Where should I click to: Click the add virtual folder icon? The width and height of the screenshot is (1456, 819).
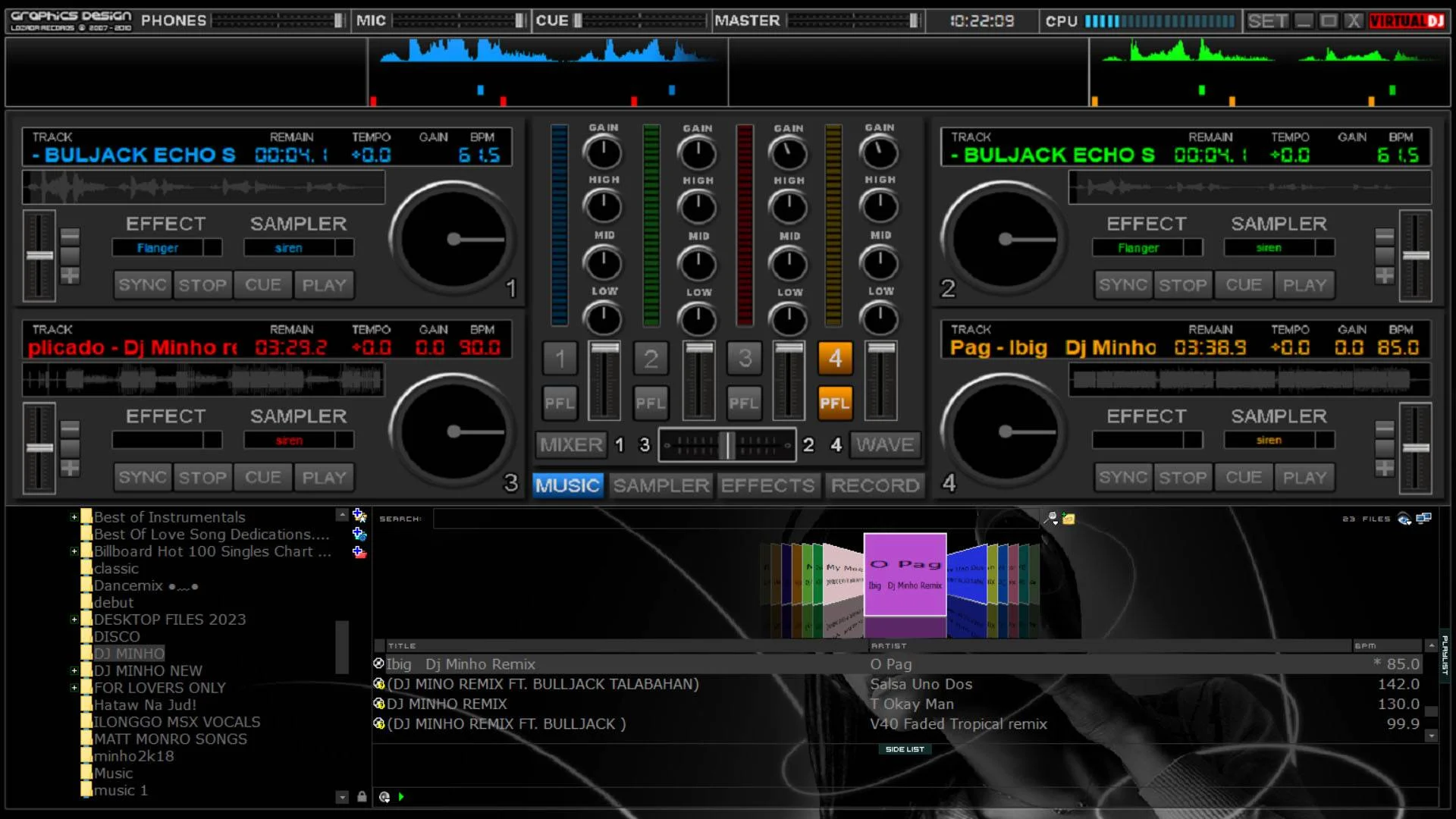point(359,551)
